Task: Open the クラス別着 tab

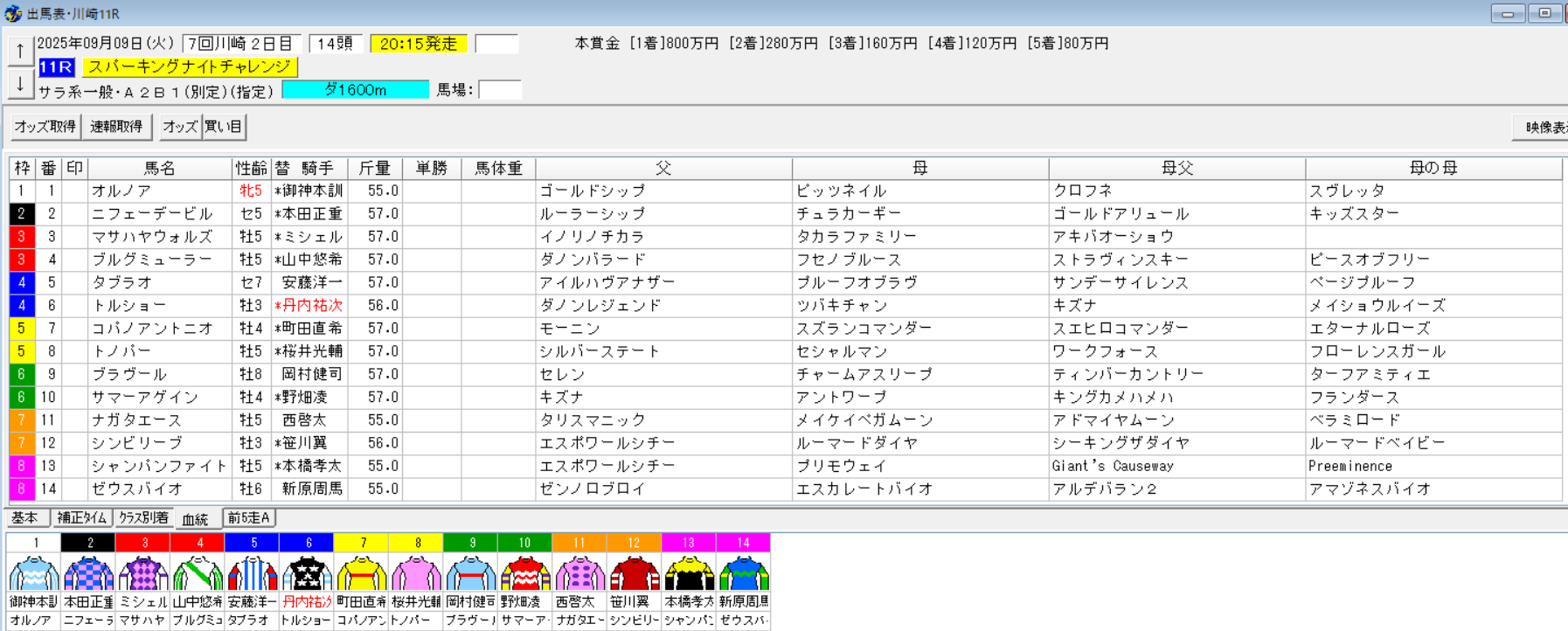Action: (143, 518)
